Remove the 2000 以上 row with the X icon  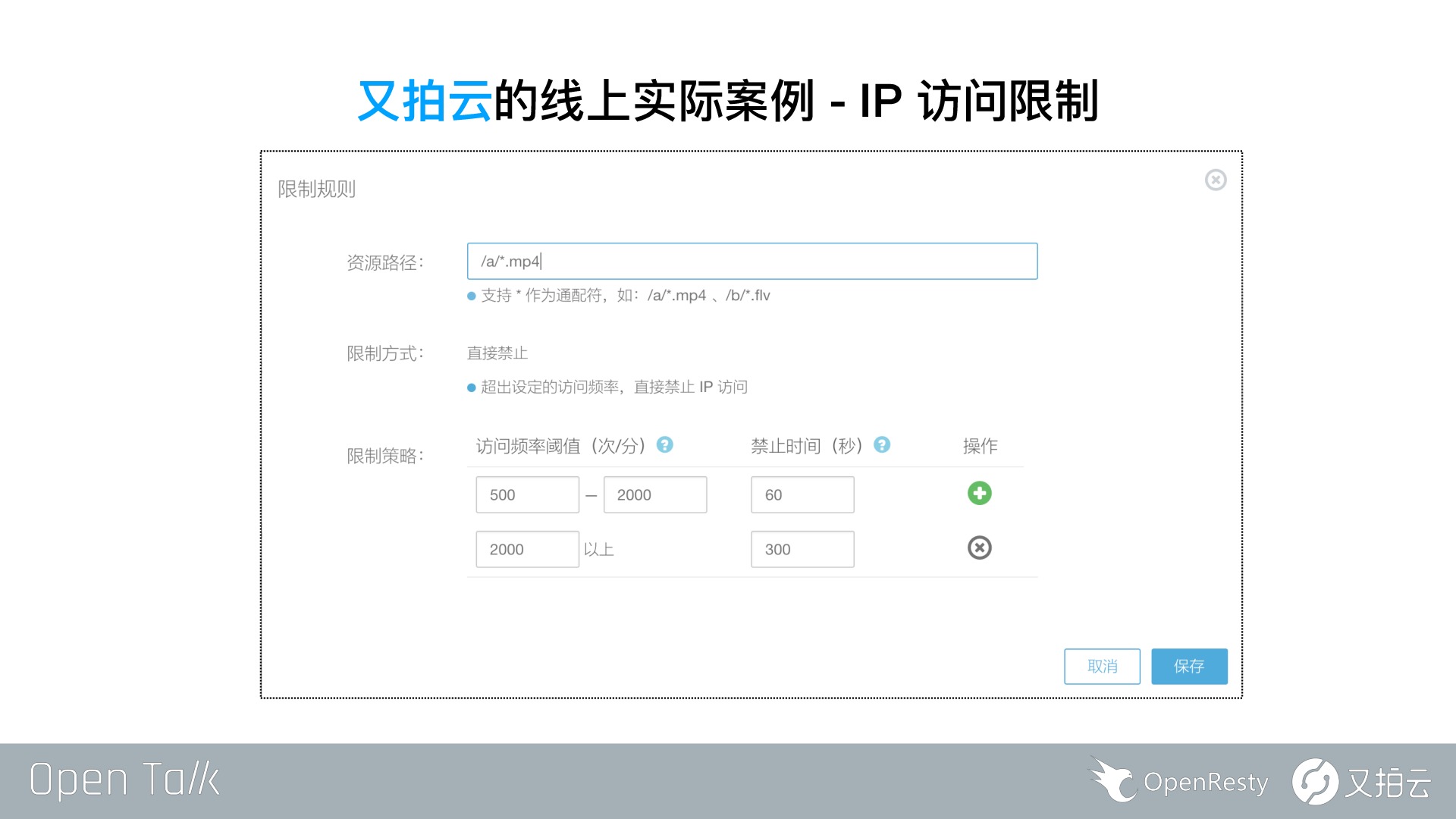click(x=980, y=548)
